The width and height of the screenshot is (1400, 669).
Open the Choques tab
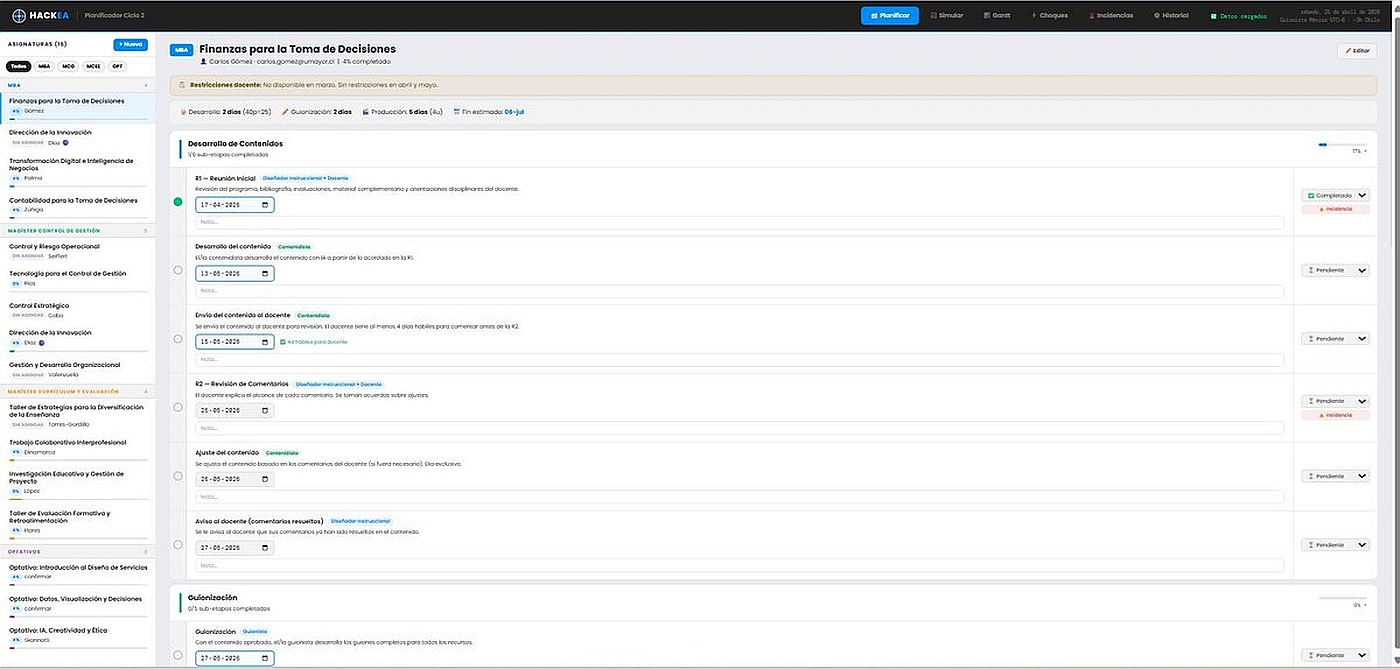point(1050,16)
